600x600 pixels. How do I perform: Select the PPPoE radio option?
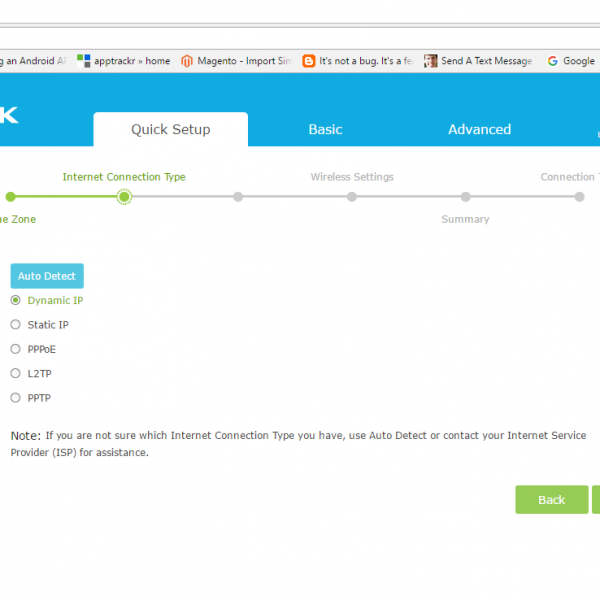click(x=15, y=349)
